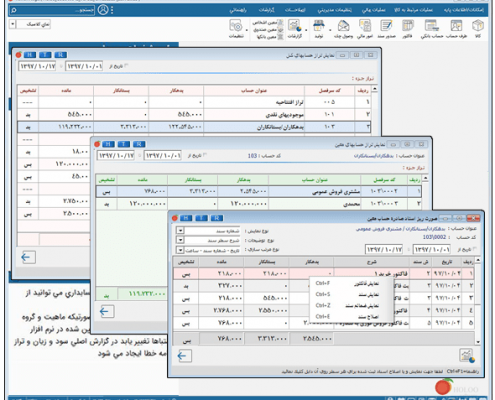Open the عملیات مالی menu
This screenshot has height=400, width=495.
click(x=374, y=10)
